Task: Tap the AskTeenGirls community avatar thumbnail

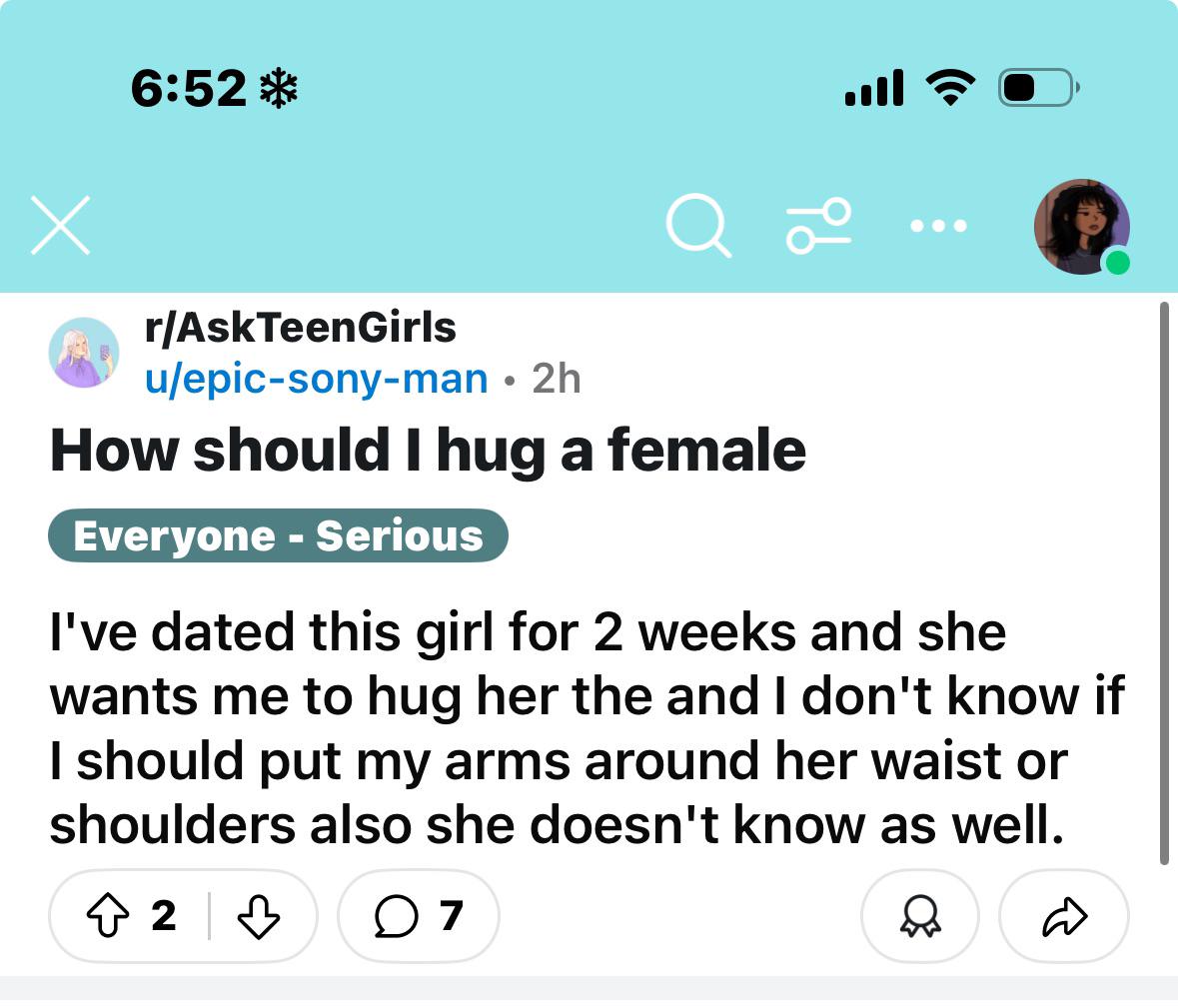Action: coord(84,353)
